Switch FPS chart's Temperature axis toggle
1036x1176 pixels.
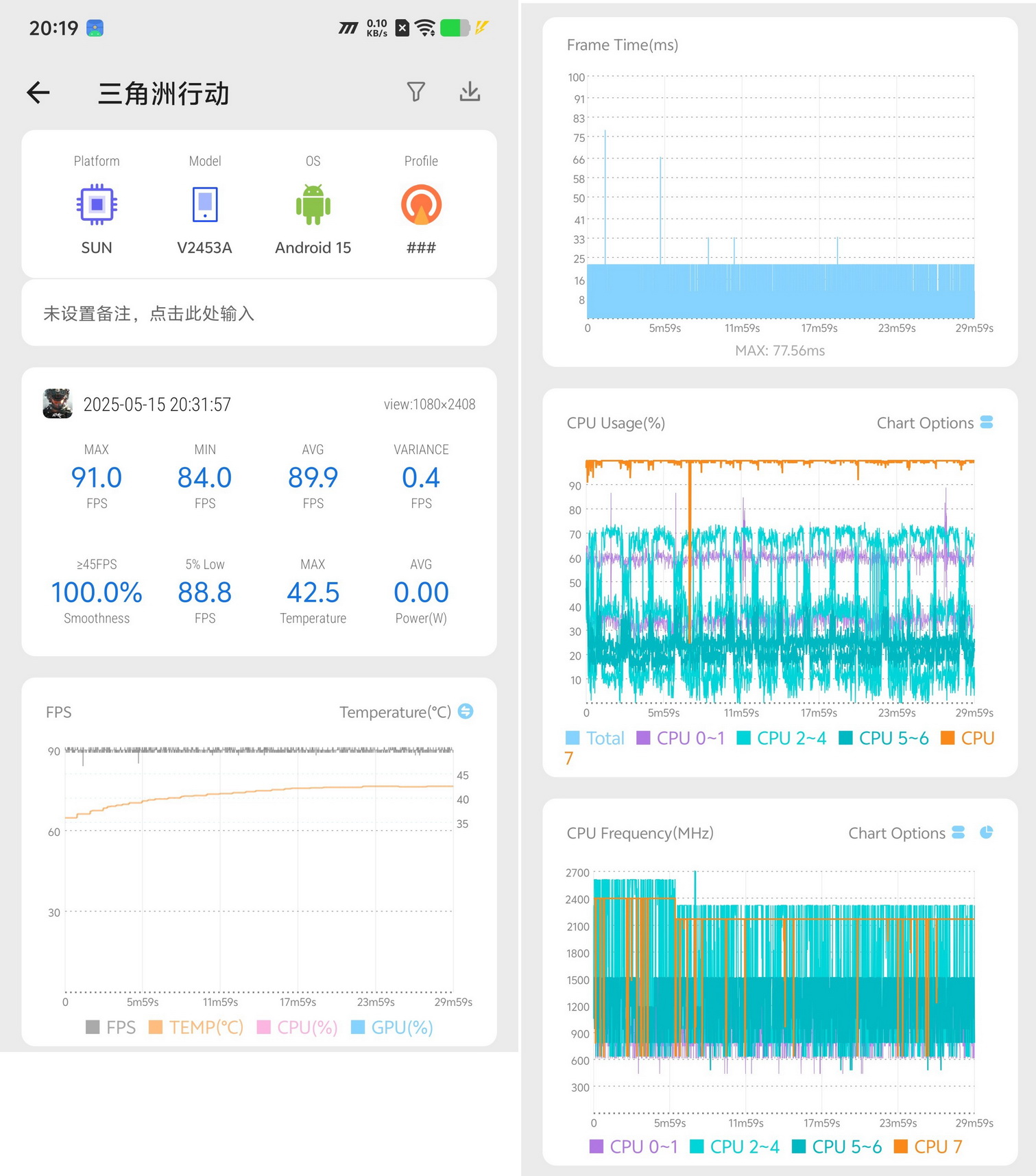click(466, 711)
